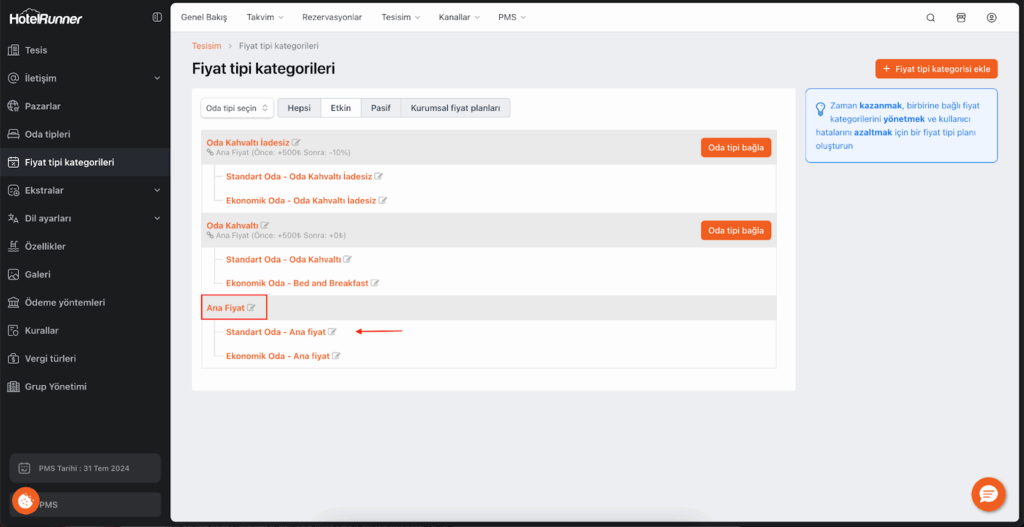Open the store icon in top bar
Screen dimensions: 1024x527
coord(961,18)
